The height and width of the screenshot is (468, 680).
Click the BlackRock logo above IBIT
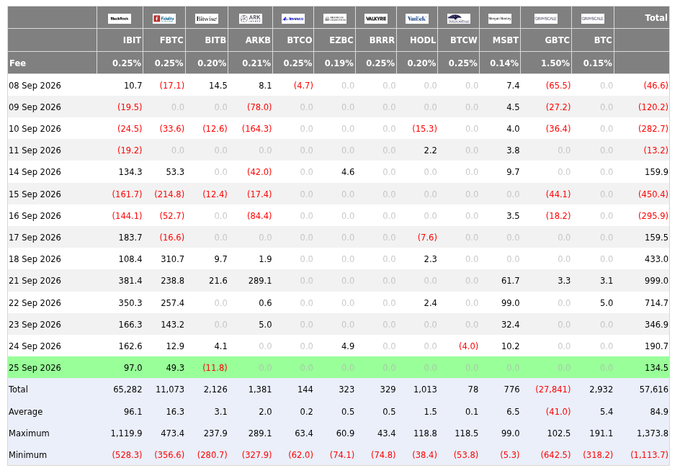click(x=119, y=19)
